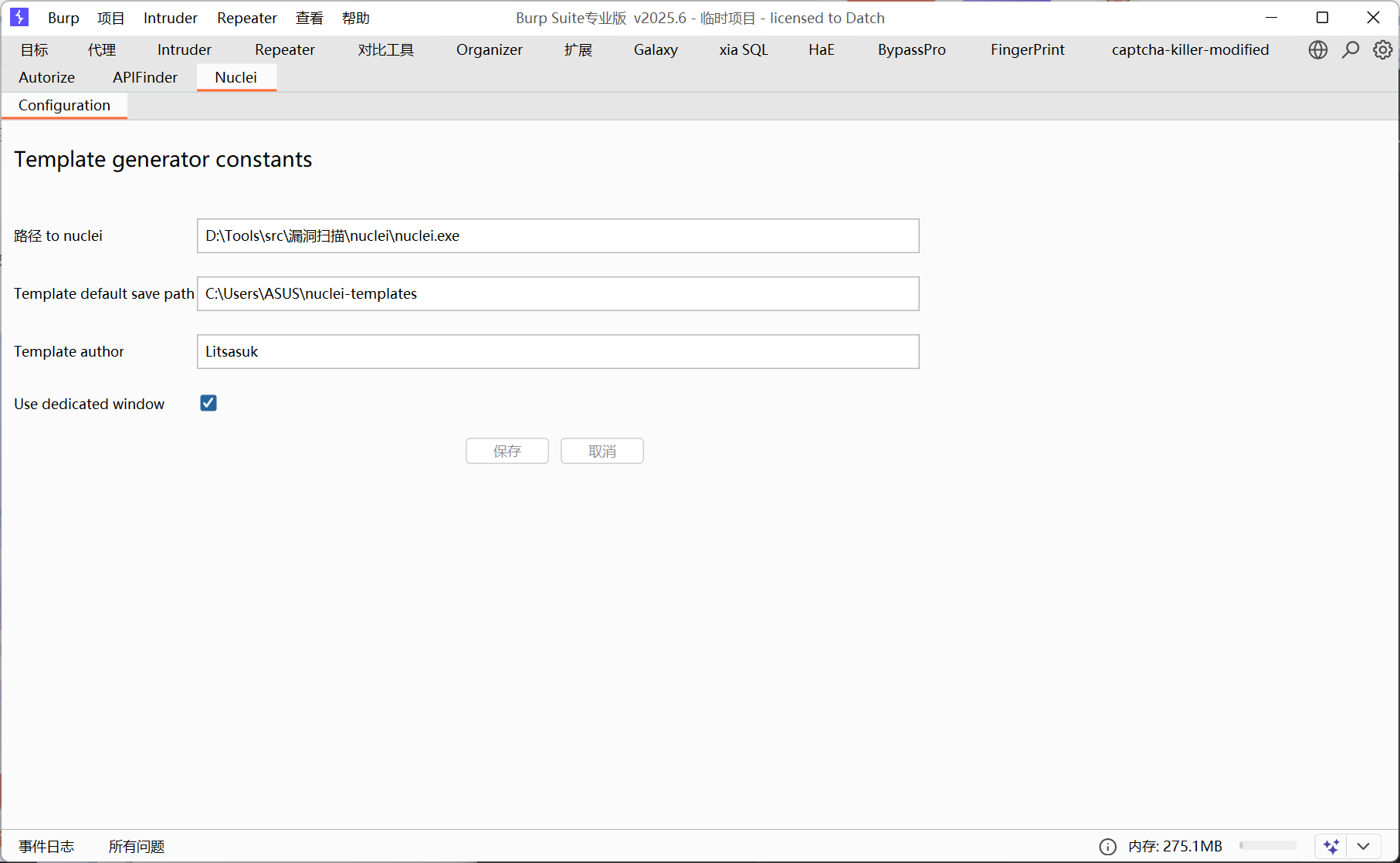The width and height of the screenshot is (1400, 863).
Task: Switch to the Repeater tool tab
Action: [285, 50]
